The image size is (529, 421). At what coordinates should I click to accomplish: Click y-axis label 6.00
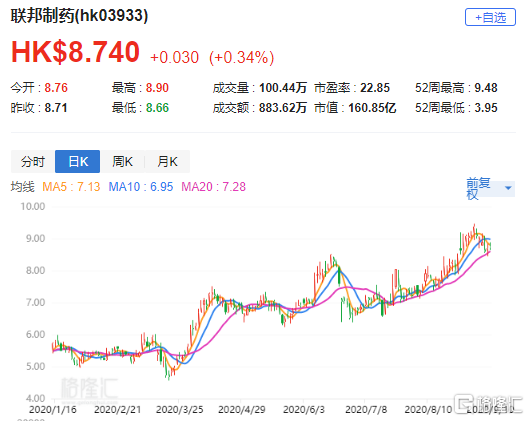35,334
